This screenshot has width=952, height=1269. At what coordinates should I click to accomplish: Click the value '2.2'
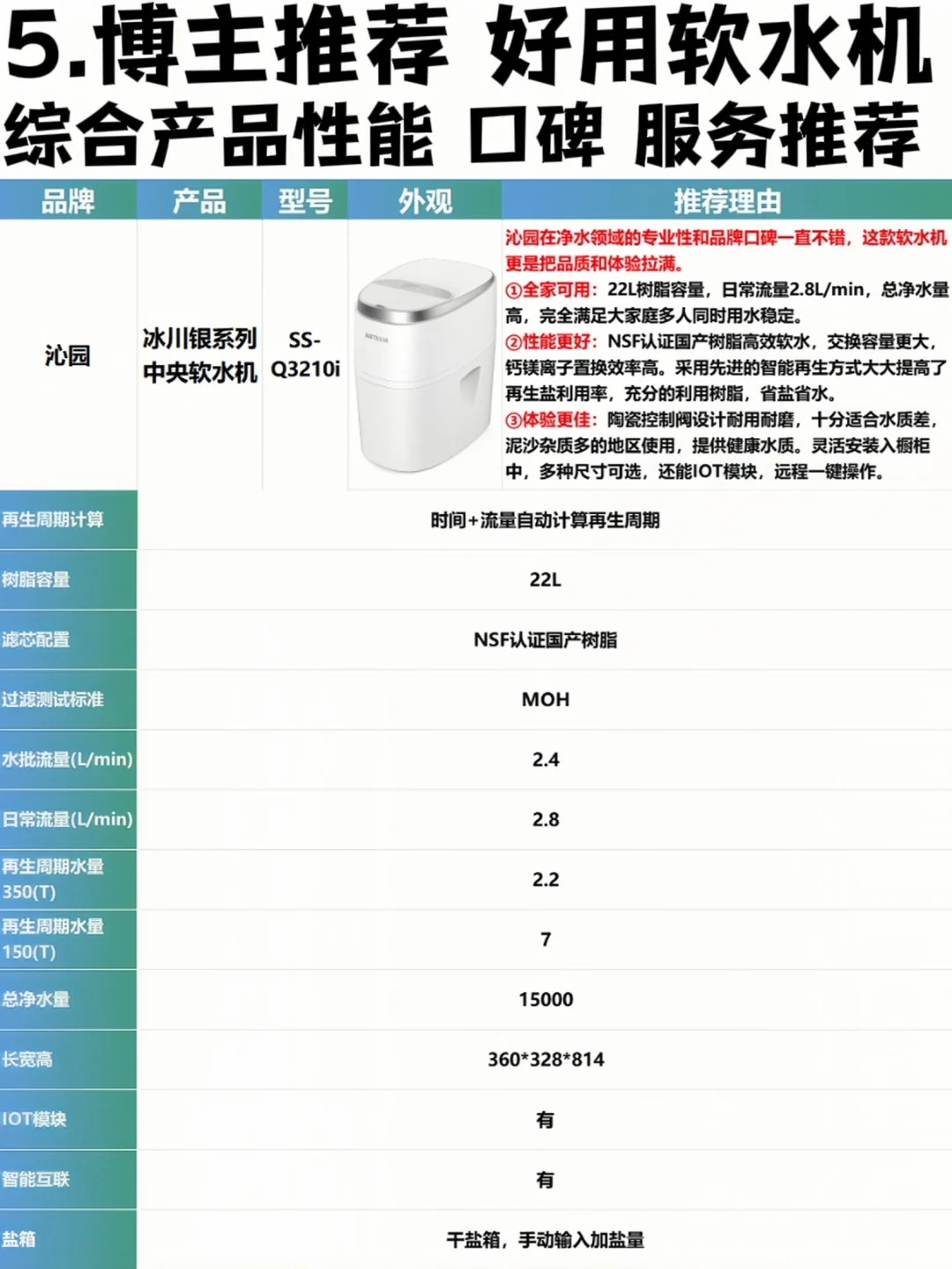coord(546,879)
